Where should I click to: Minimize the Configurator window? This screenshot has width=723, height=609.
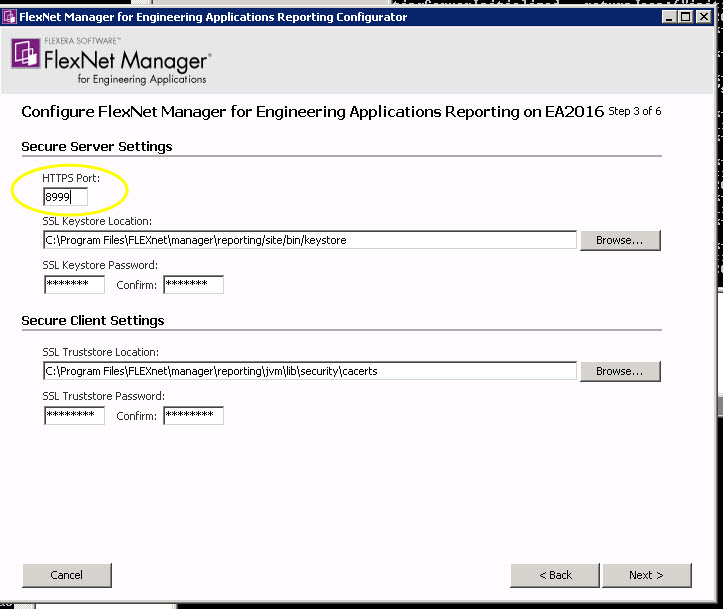[669, 17]
